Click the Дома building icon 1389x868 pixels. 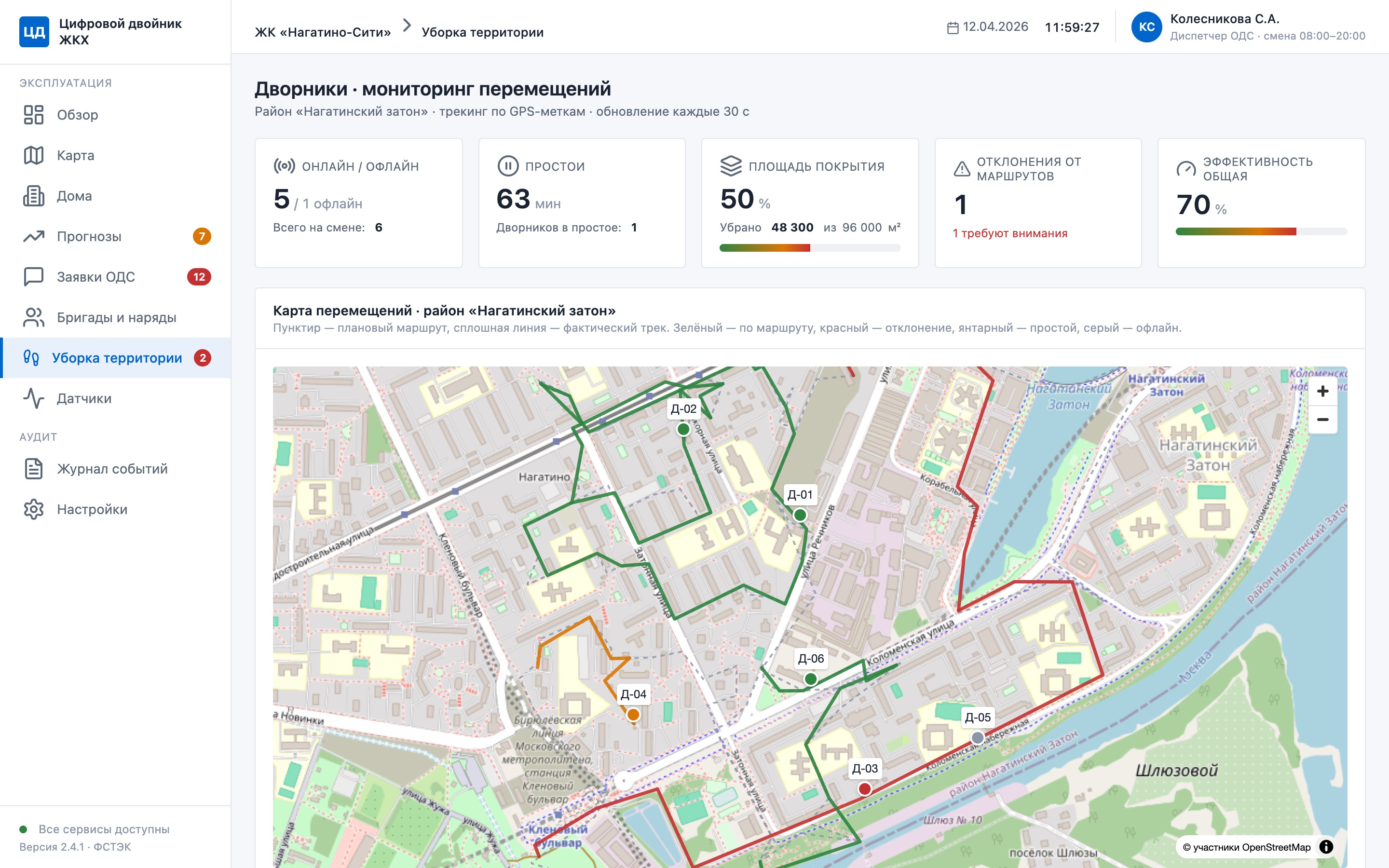pyautogui.click(x=34, y=196)
